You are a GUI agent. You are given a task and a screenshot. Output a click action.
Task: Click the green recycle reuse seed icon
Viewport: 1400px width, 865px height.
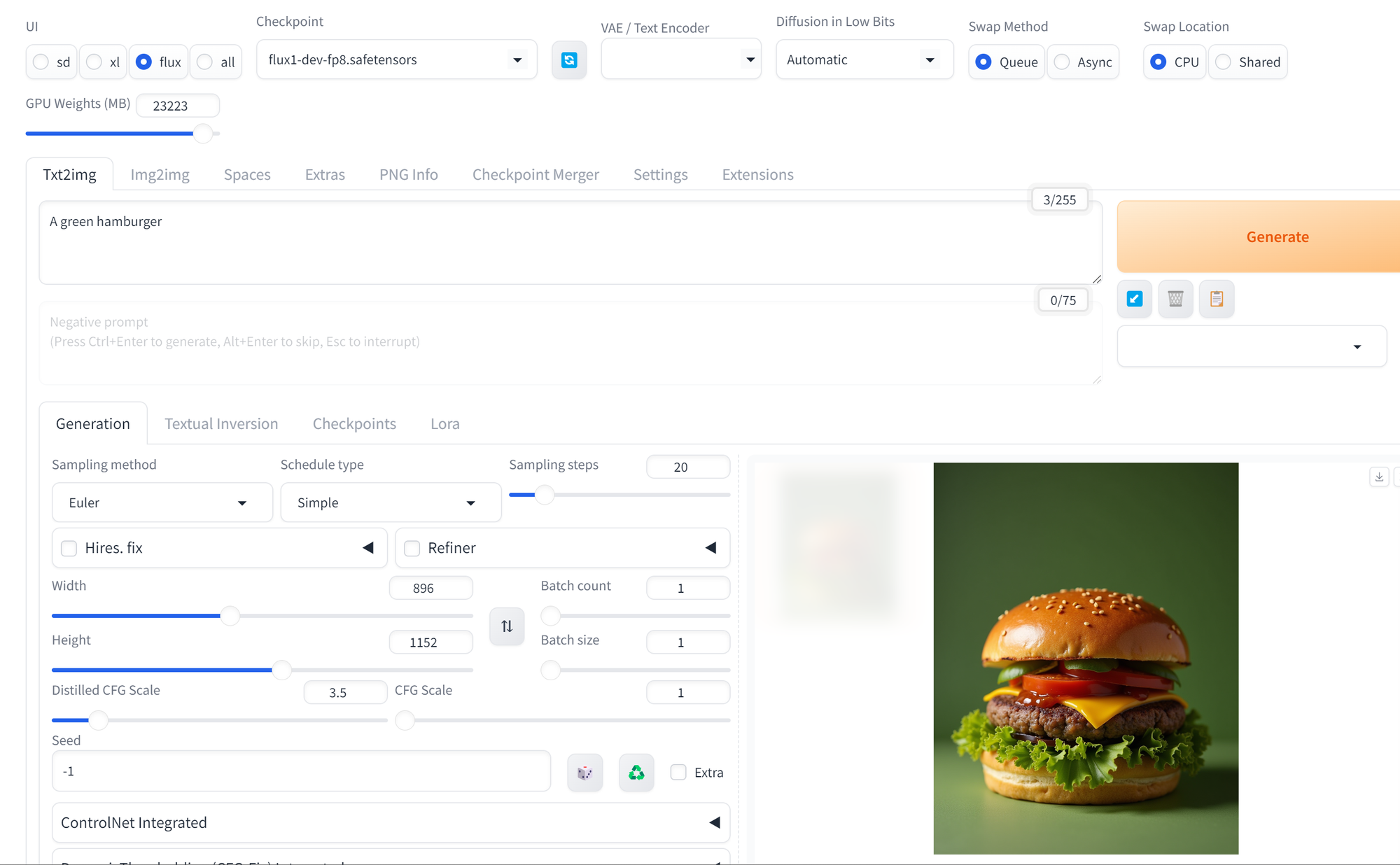tap(636, 773)
